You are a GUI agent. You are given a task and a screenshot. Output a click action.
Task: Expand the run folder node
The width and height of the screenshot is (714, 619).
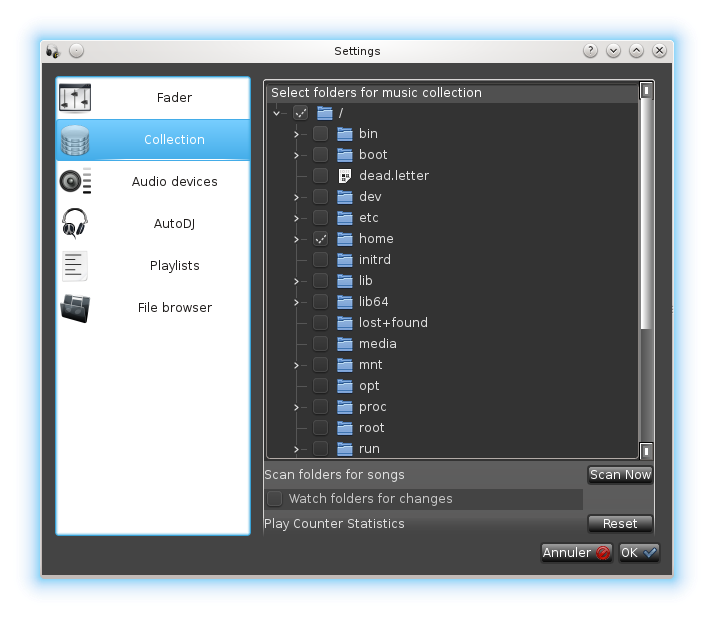click(x=296, y=449)
